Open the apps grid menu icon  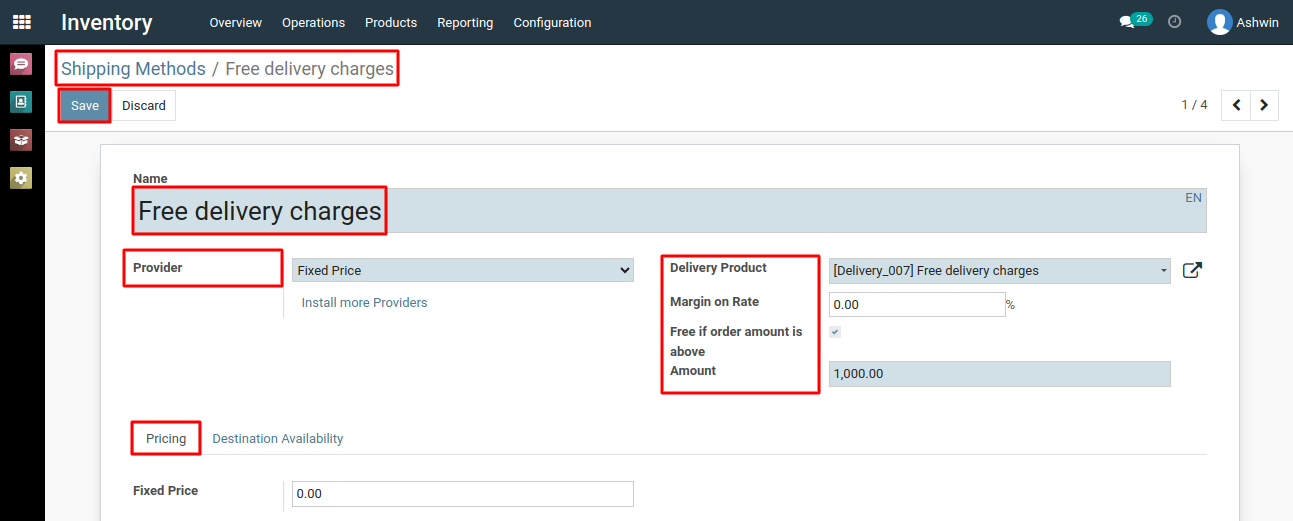coord(21,22)
